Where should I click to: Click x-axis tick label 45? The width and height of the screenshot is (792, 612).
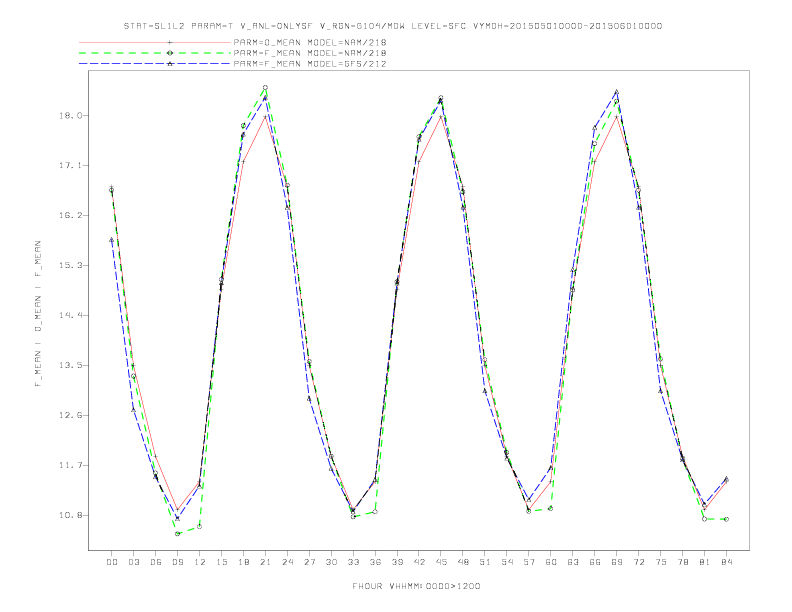[441, 562]
